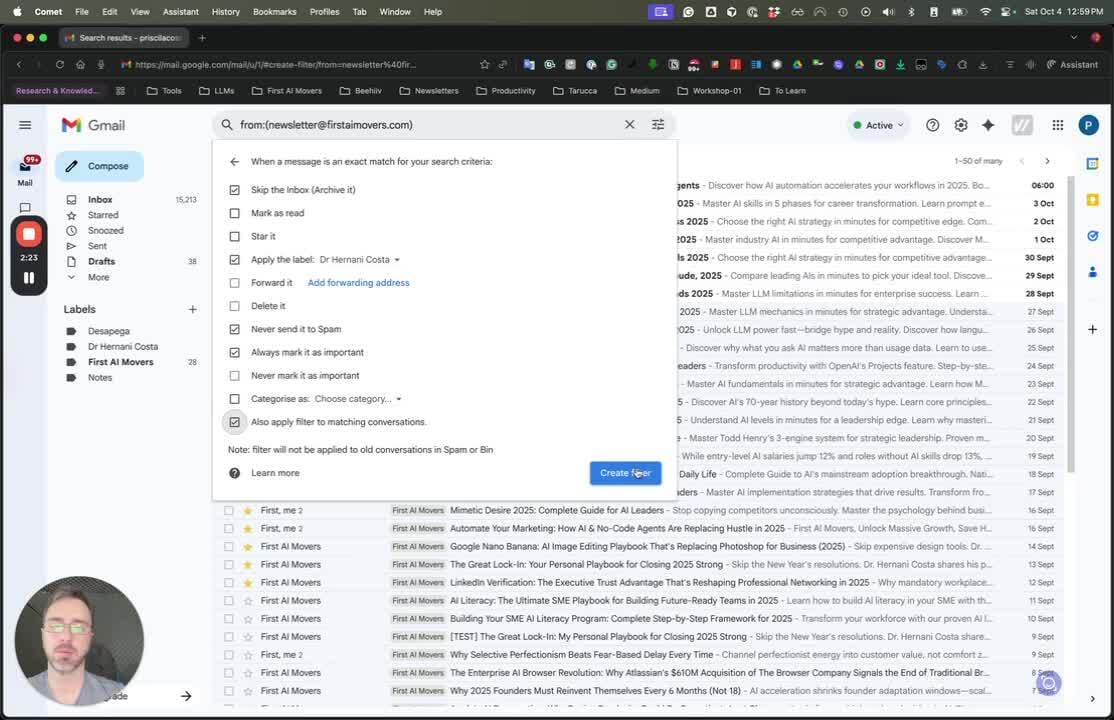Go to next page of results

[1047, 161]
